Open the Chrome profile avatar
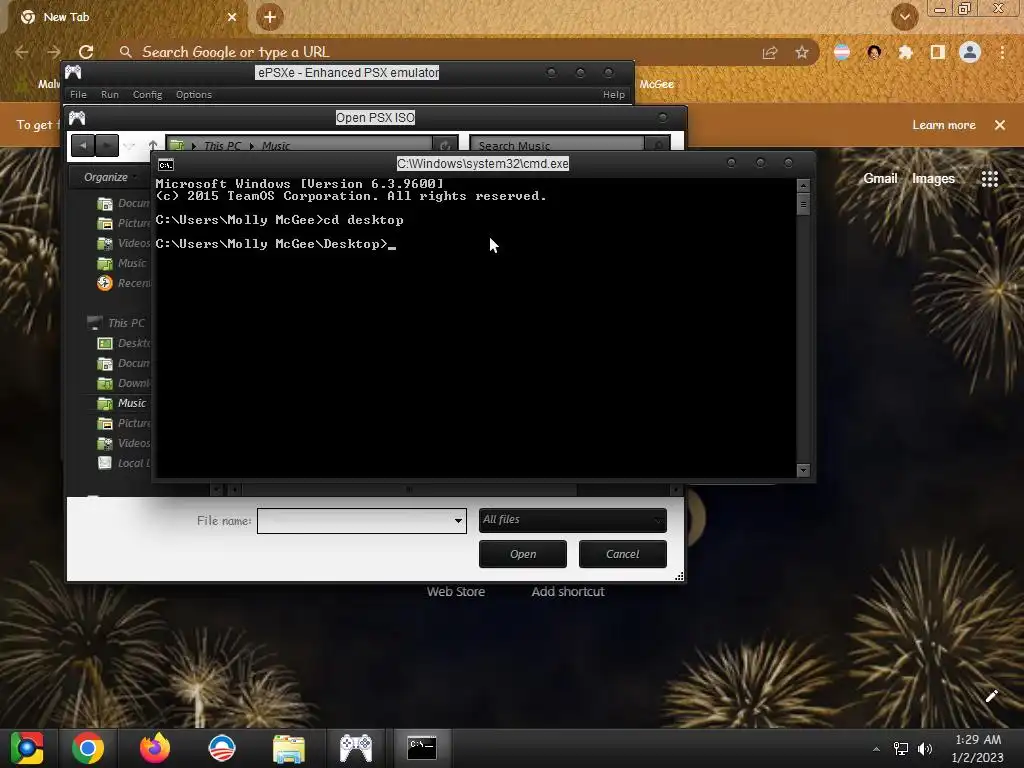The width and height of the screenshot is (1024, 768). (970, 52)
